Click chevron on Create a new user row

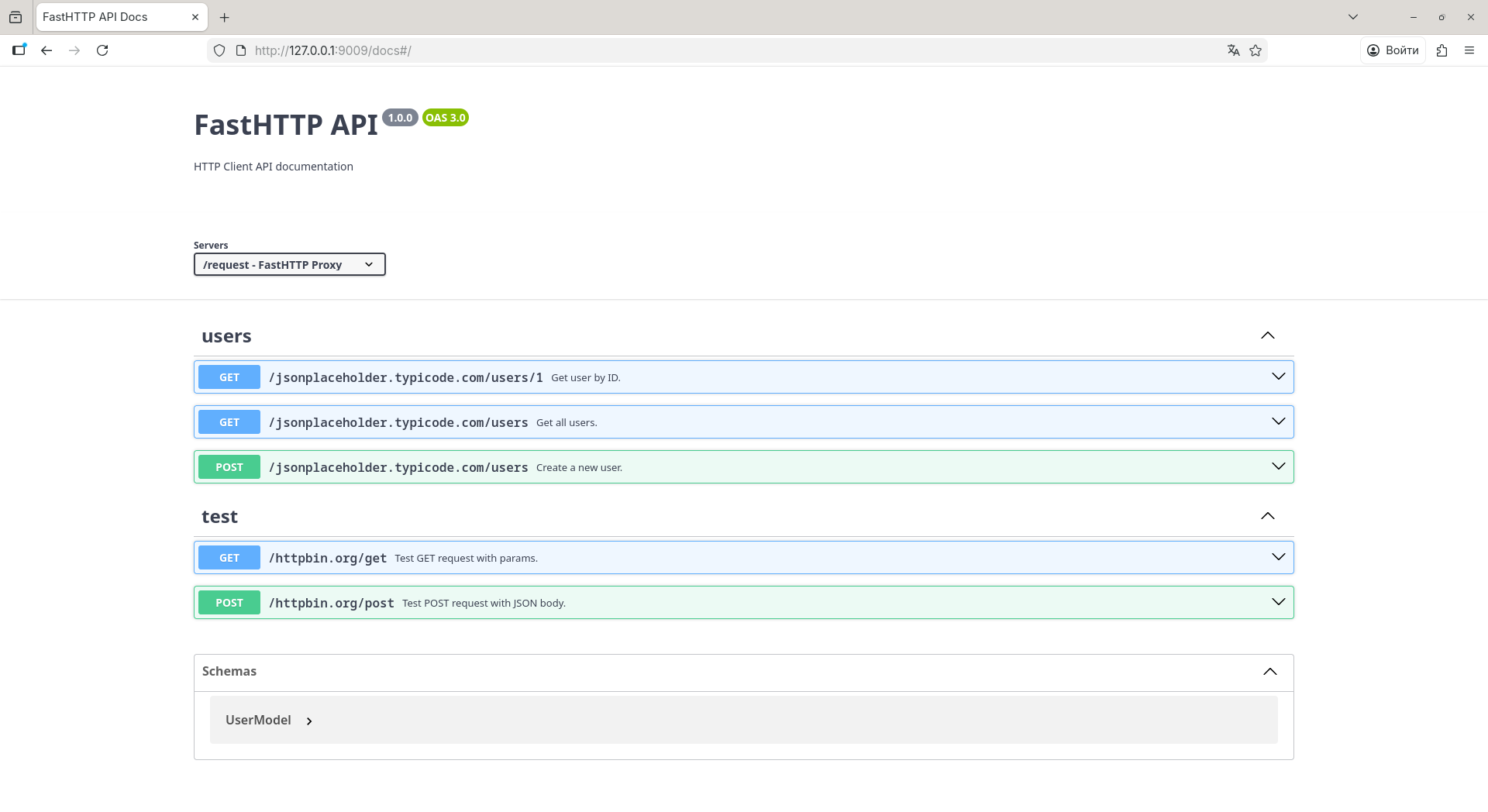point(1279,466)
